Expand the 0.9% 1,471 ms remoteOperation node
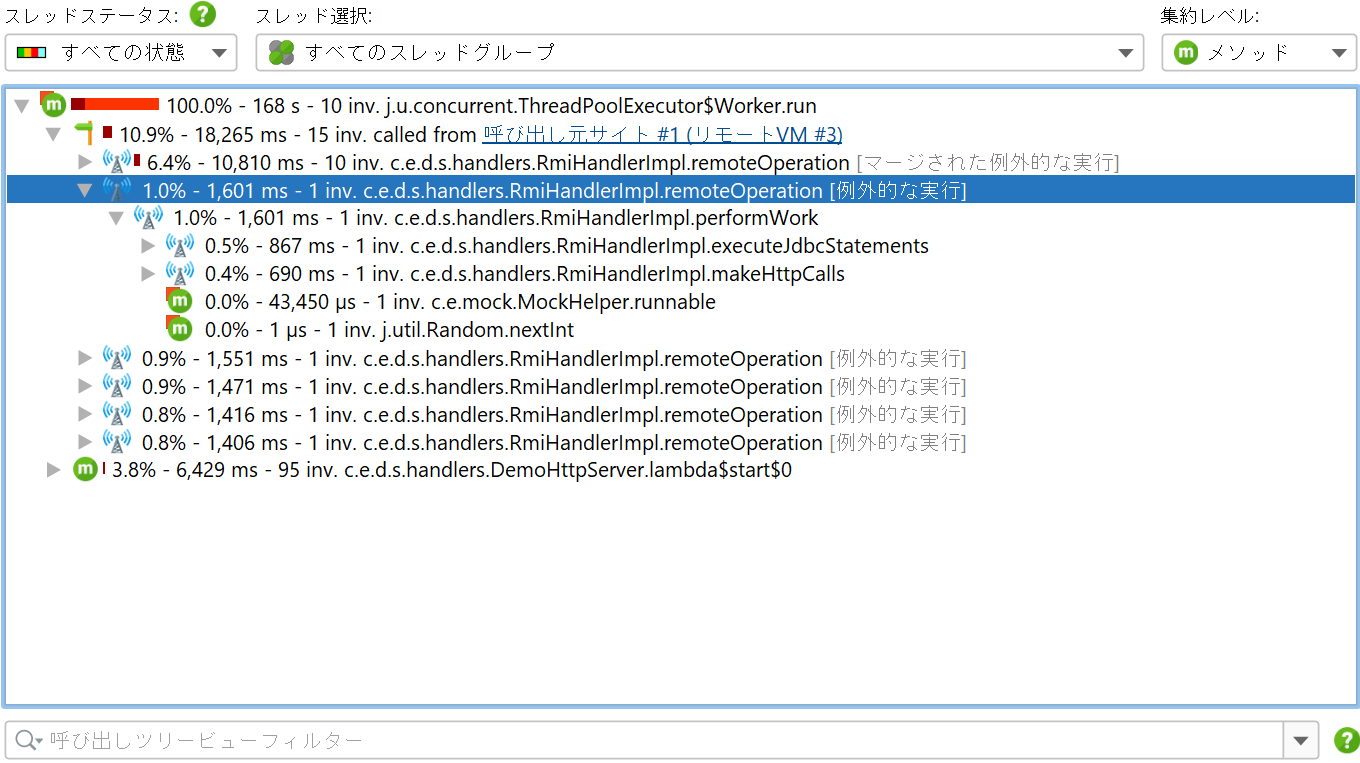 pyautogui.click(x=85, y=386)
